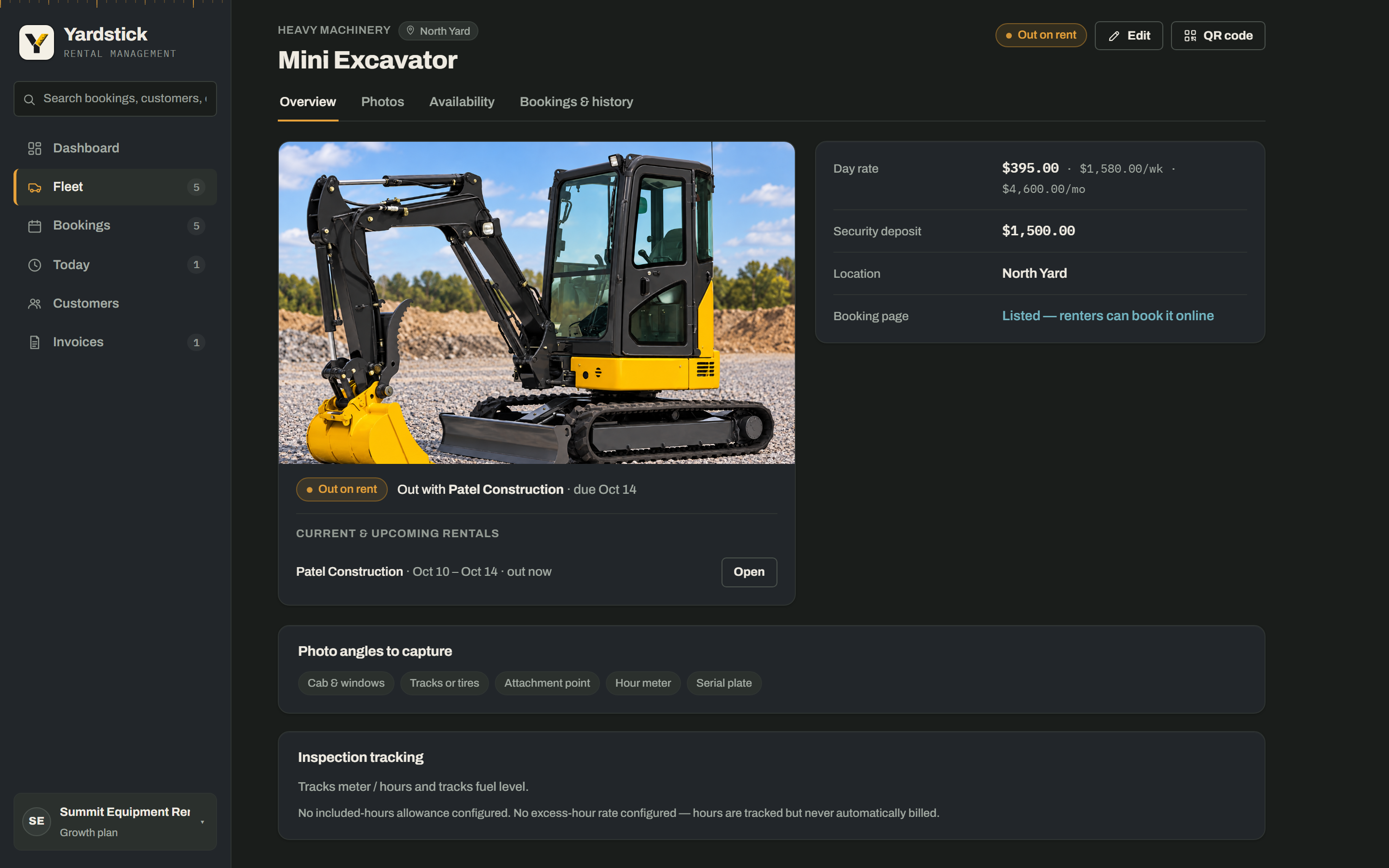Click the Fleet count badge 5

pos(196,188)
